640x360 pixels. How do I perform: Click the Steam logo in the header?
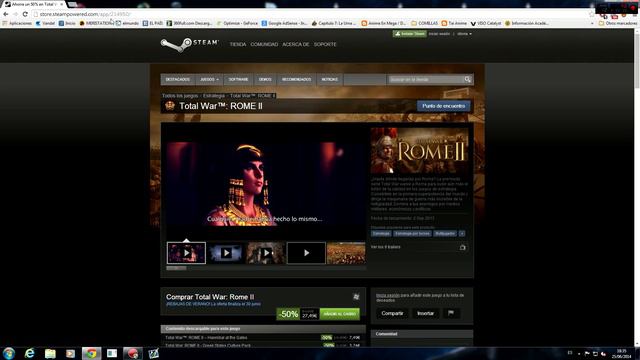click(x=189, y=44)
